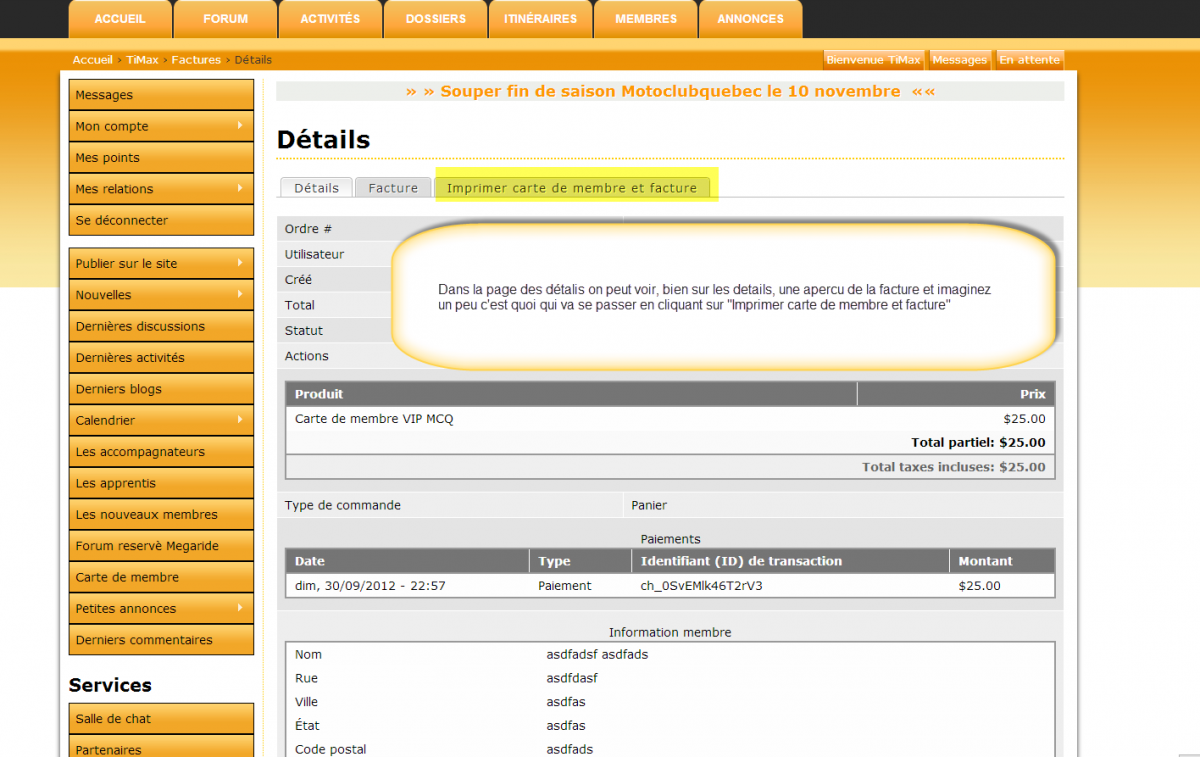This screenshot has width=1200, height=757.
Task: Open Les accompagnateurs sidebar link
Action: pyautogui.click(x=161, y=451)
